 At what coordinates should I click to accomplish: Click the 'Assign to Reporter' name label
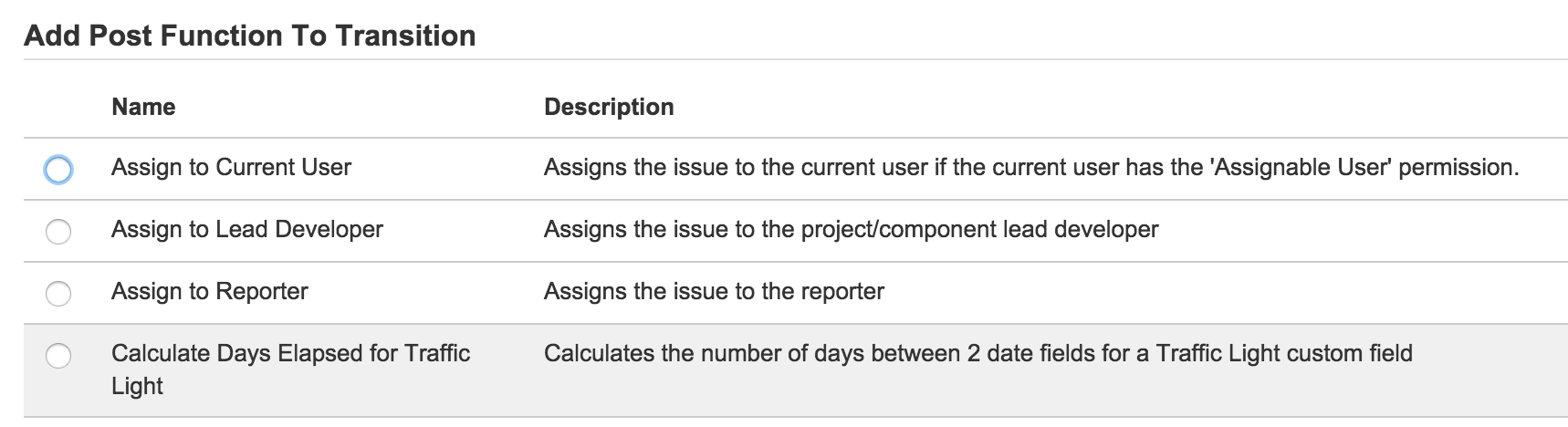[209, 292]
